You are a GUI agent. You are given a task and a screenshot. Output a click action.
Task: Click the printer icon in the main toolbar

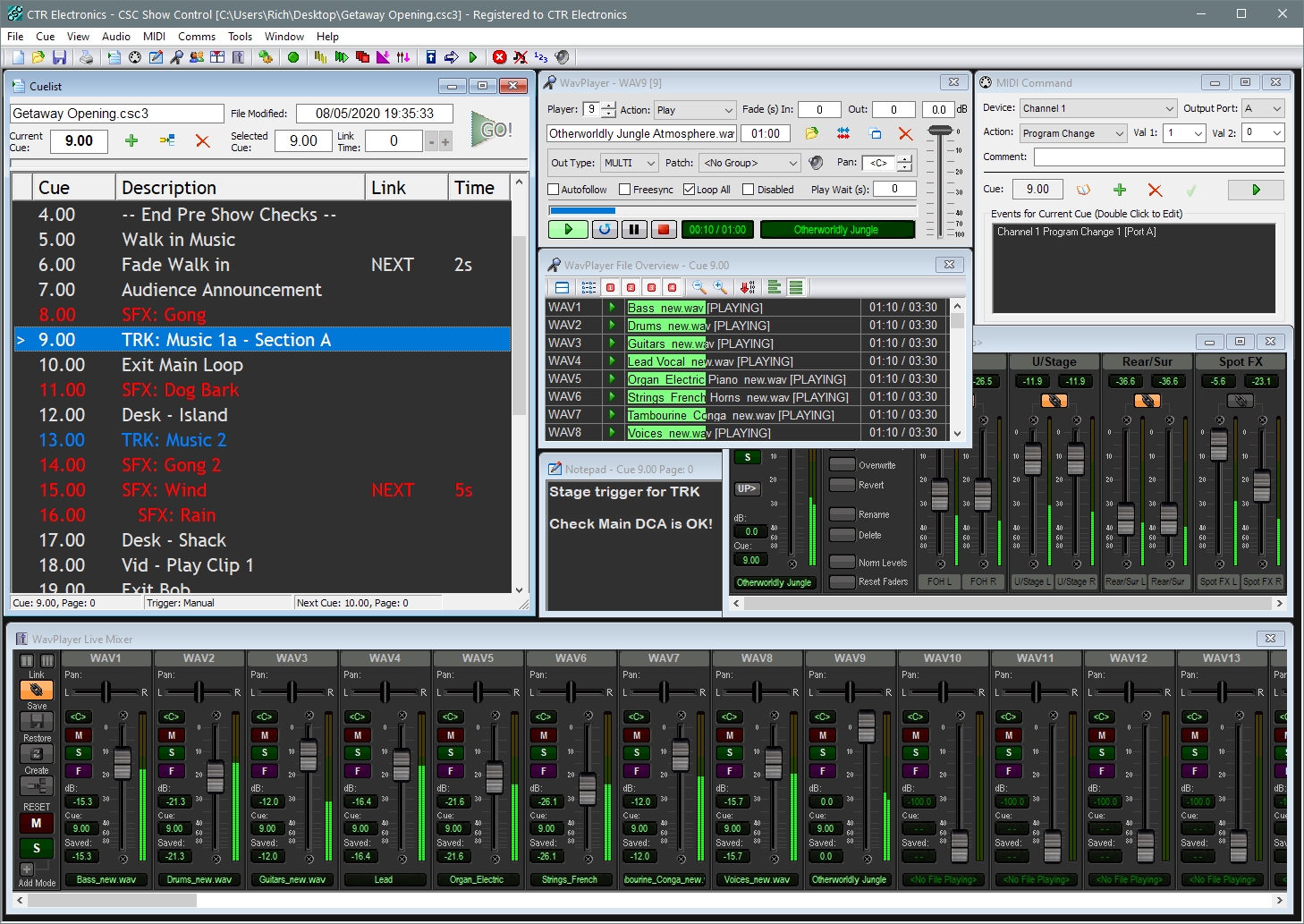click(87, 56)
